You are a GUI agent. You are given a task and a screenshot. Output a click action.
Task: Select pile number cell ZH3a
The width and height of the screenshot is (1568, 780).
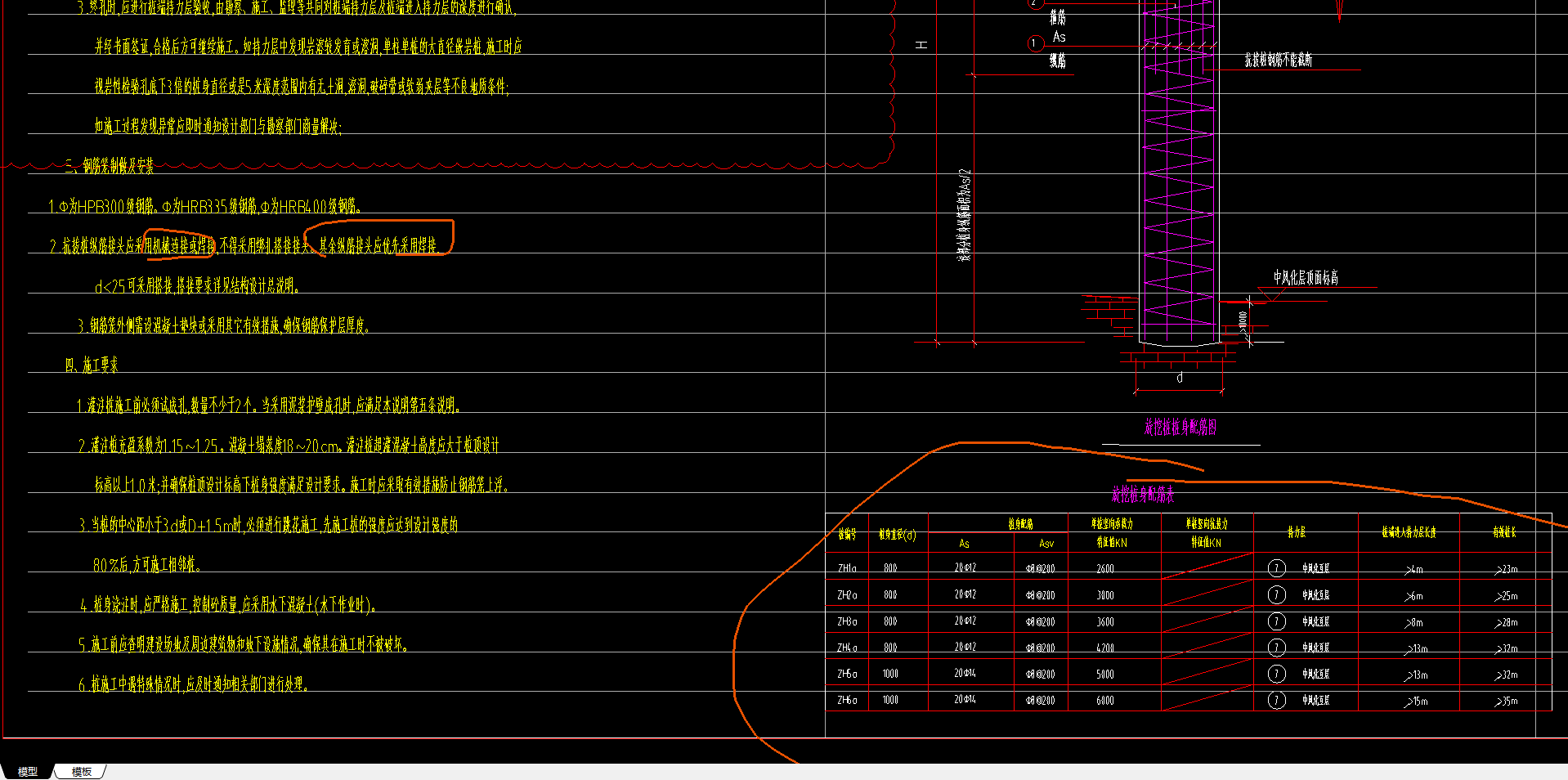[847, 621]
